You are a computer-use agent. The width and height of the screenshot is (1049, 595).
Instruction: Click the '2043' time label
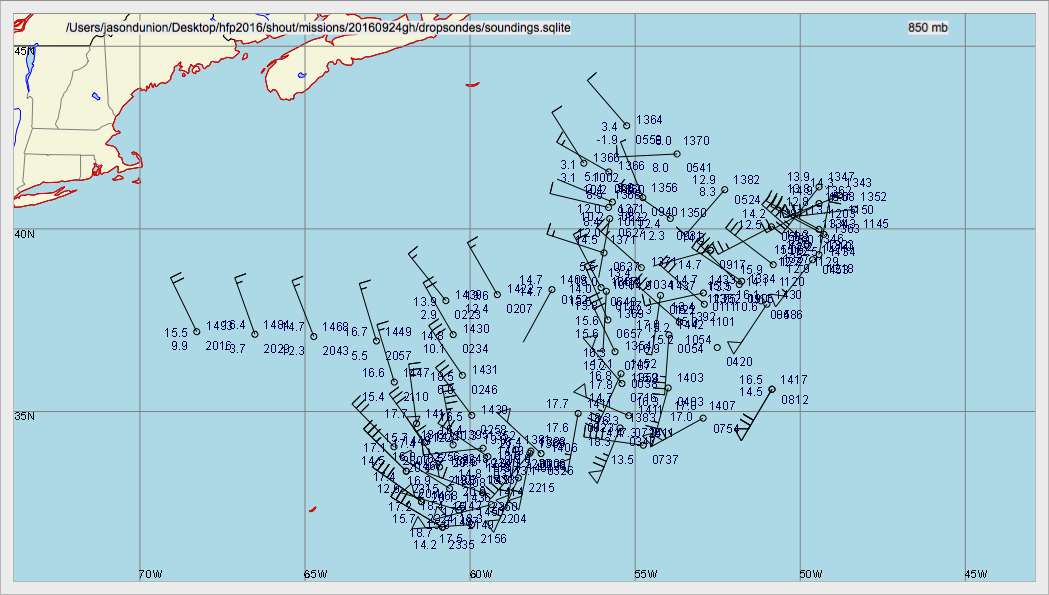point(335,351)
